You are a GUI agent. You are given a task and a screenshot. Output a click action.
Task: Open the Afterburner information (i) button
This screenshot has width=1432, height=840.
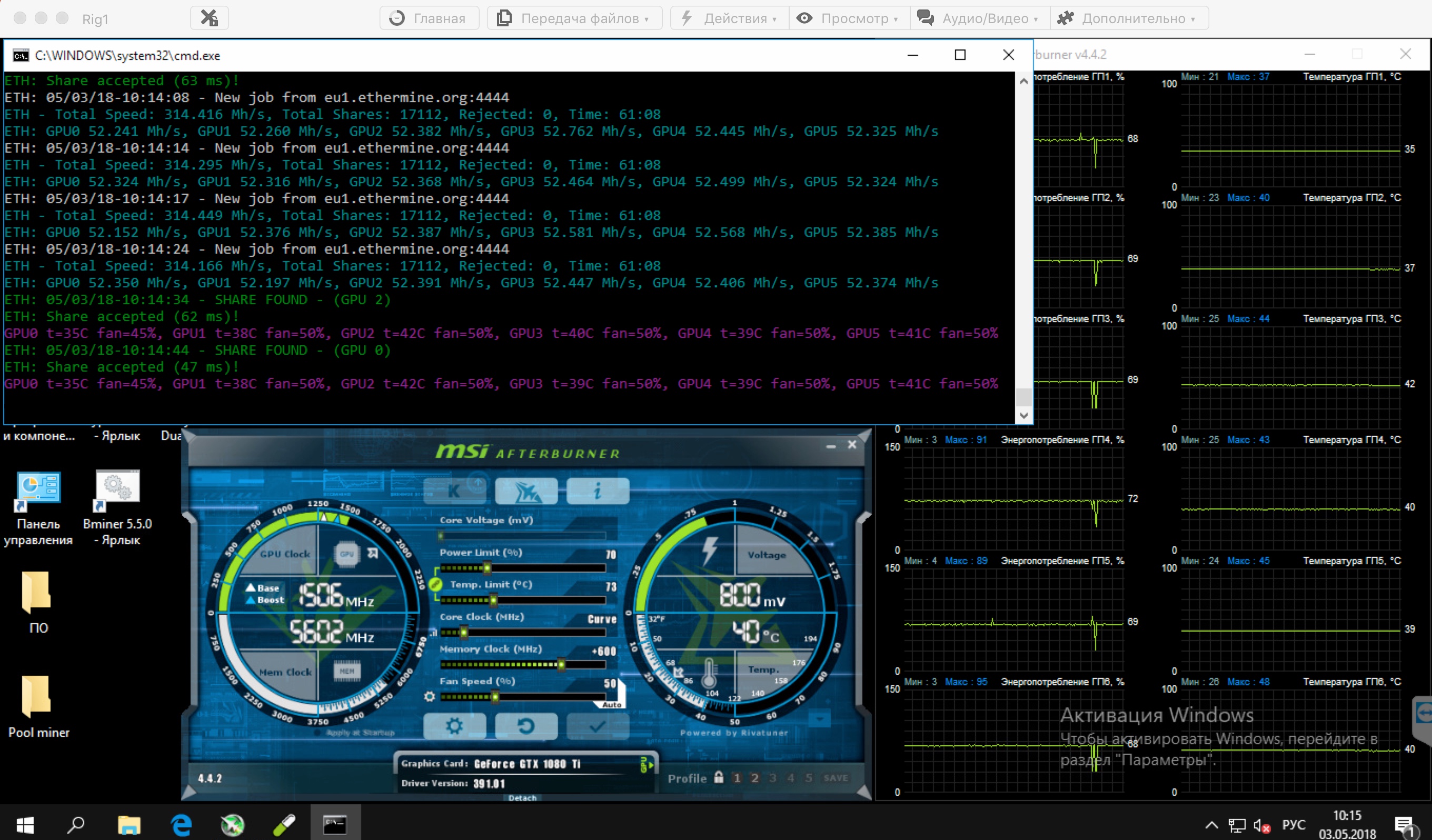598,491
